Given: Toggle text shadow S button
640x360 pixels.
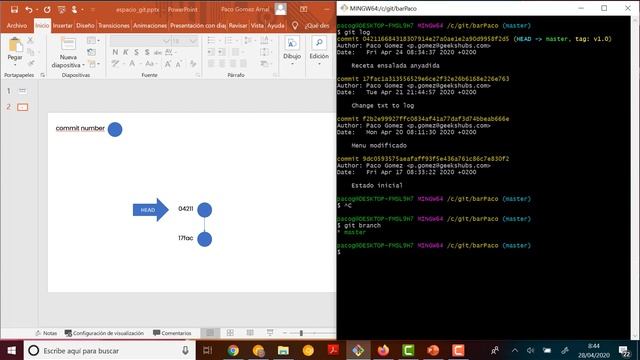Looking at the screenshot, I should pos(147,52).
